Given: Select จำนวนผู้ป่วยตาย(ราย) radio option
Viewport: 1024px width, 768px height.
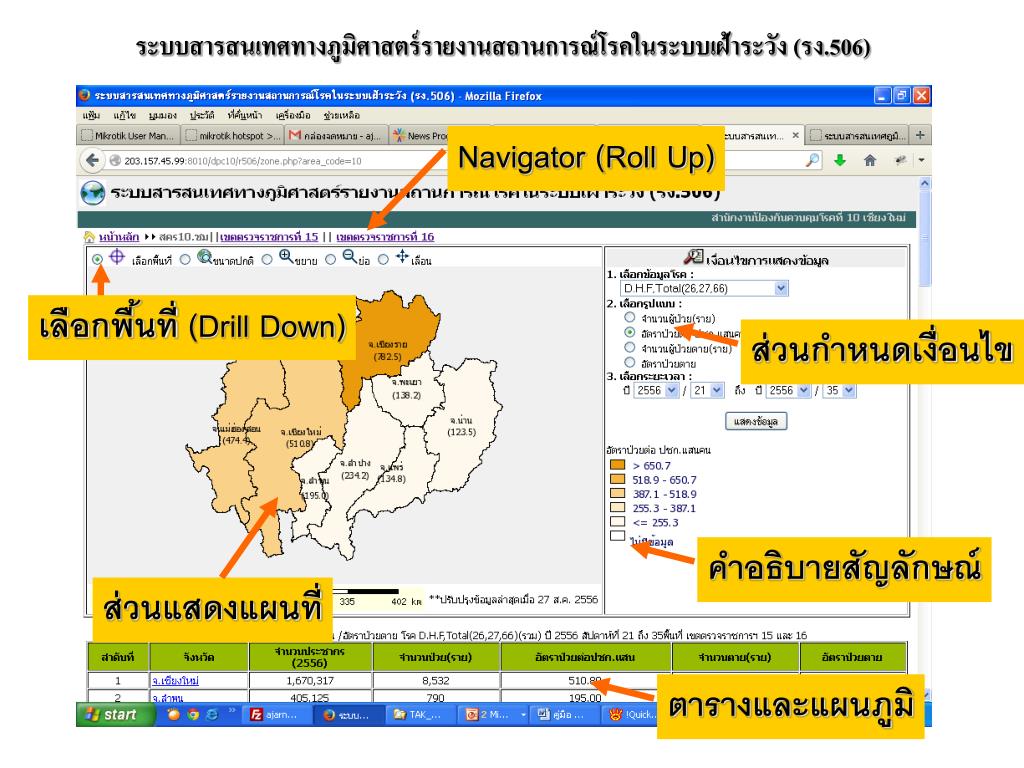Looking at the screenshot, I should [630, 347].
